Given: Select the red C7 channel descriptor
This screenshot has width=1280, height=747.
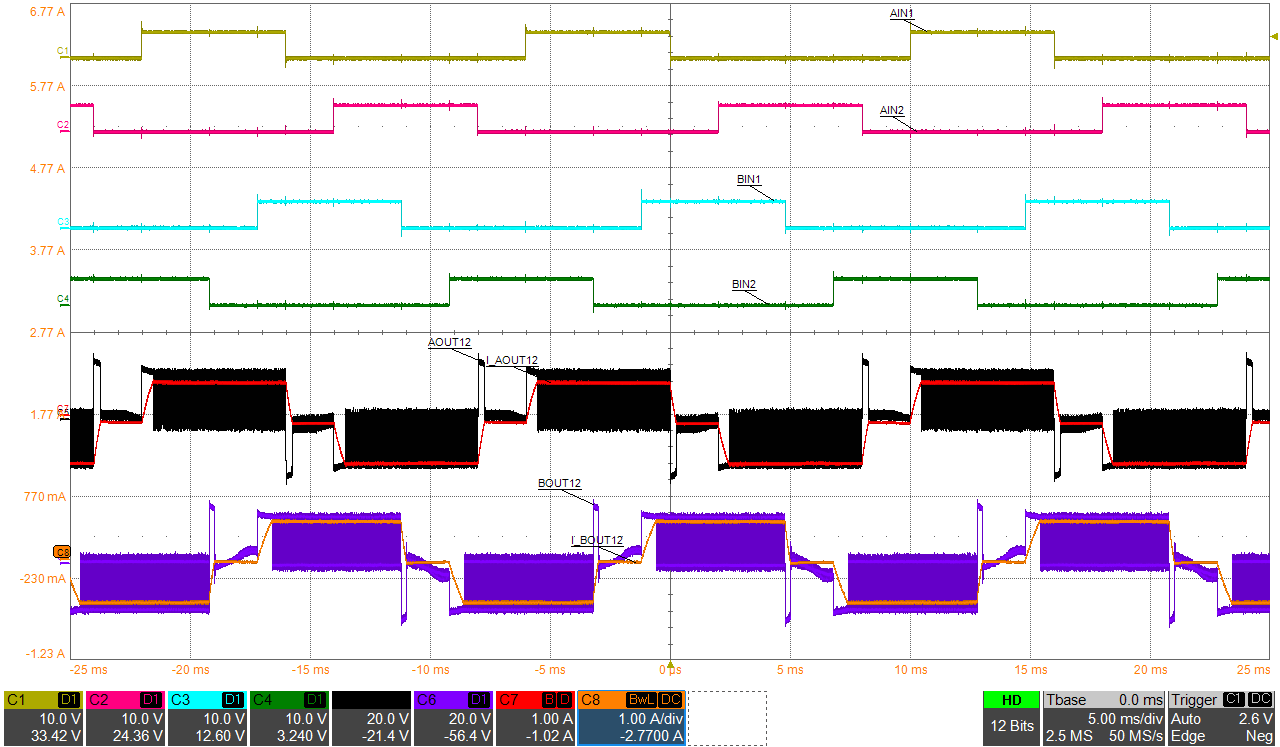Looking at the screenshot, I should coord(535,718).
